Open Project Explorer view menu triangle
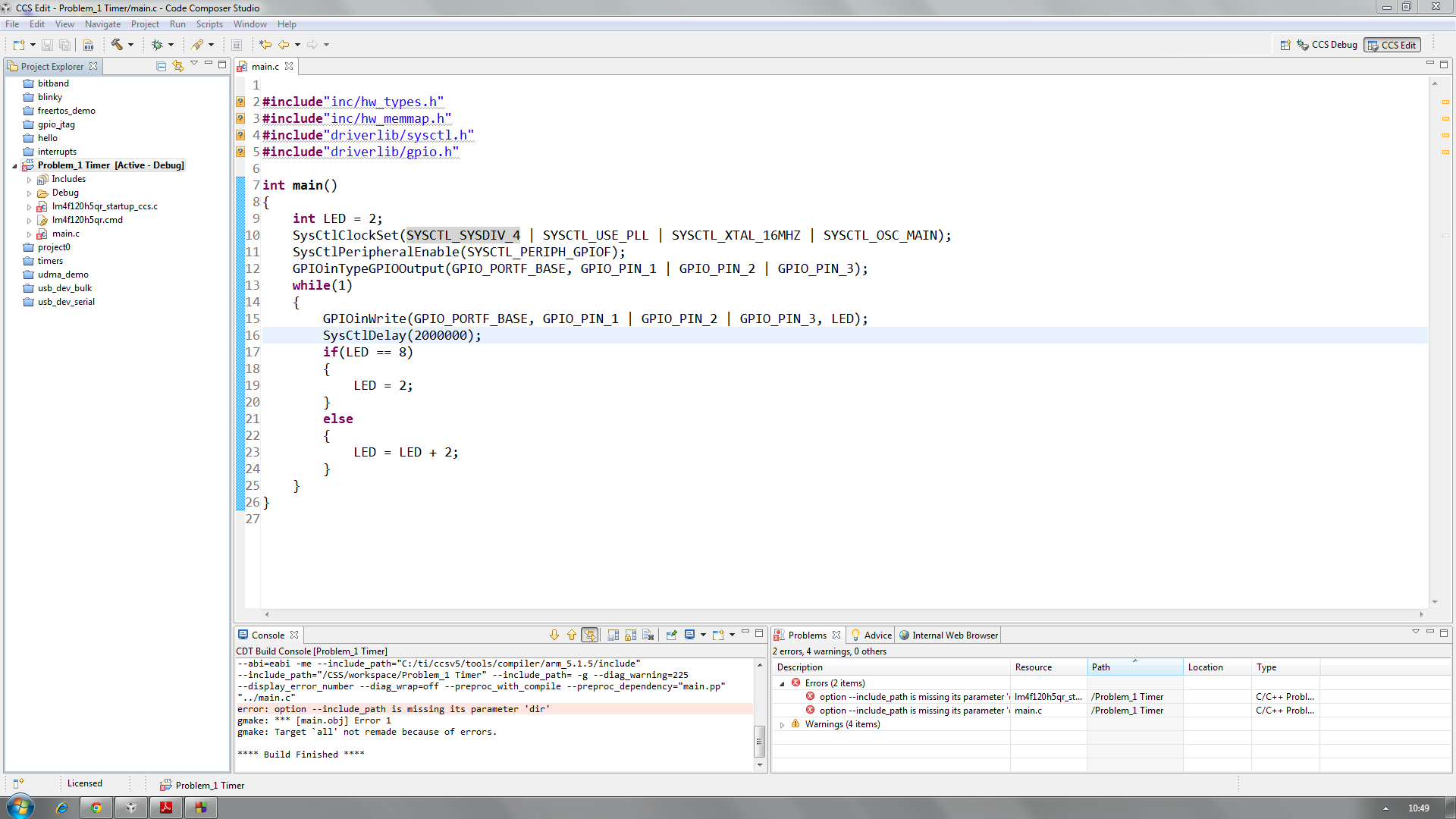 [194, 63]
